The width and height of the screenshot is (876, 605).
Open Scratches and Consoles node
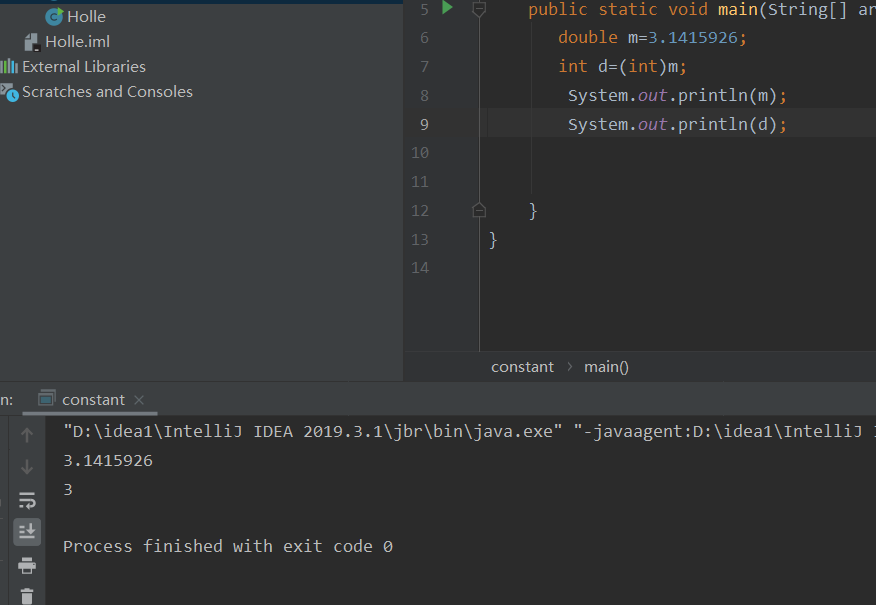coord(107,92)
